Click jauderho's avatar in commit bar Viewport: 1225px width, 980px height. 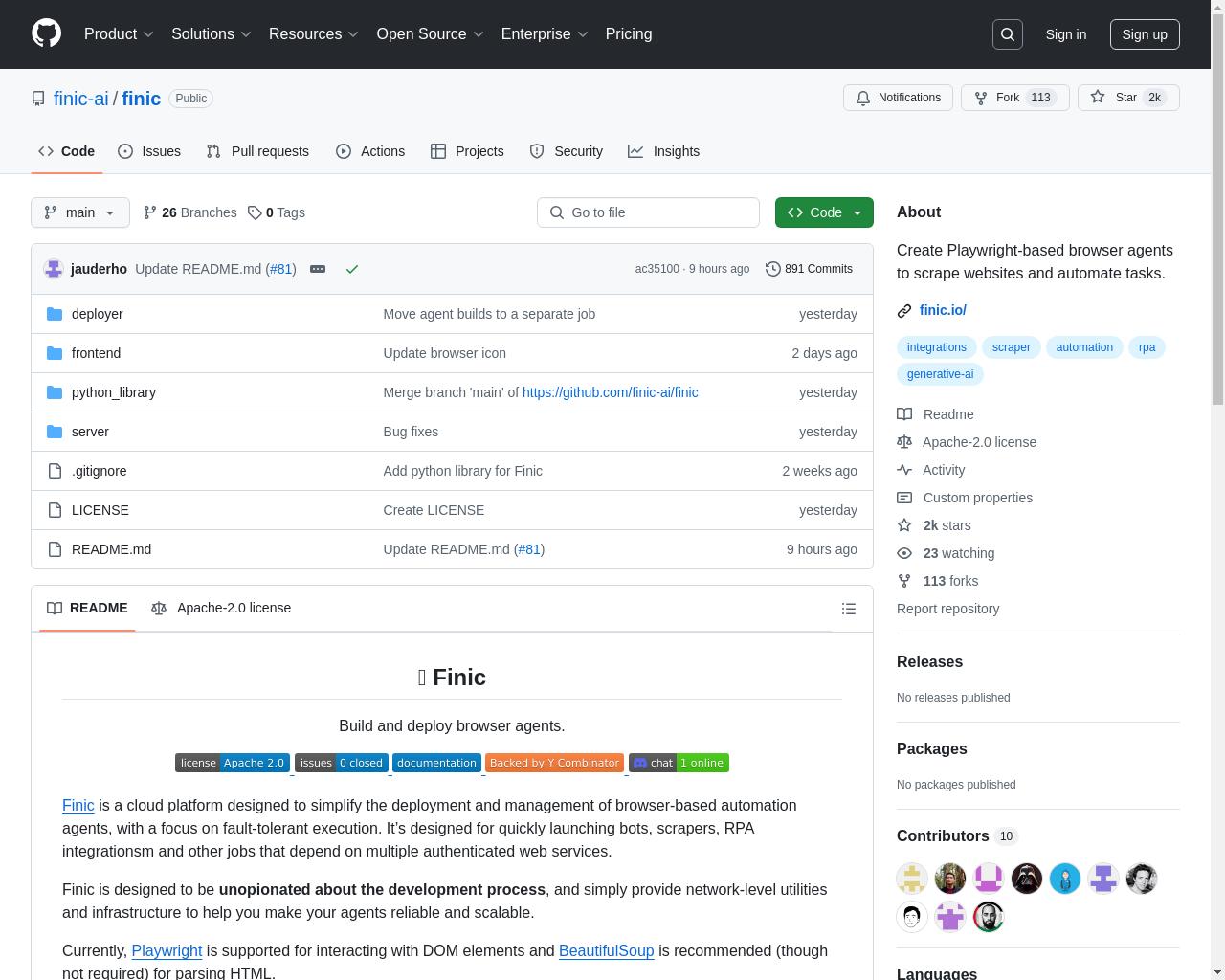pyautogui.click(x=54, y=269)
